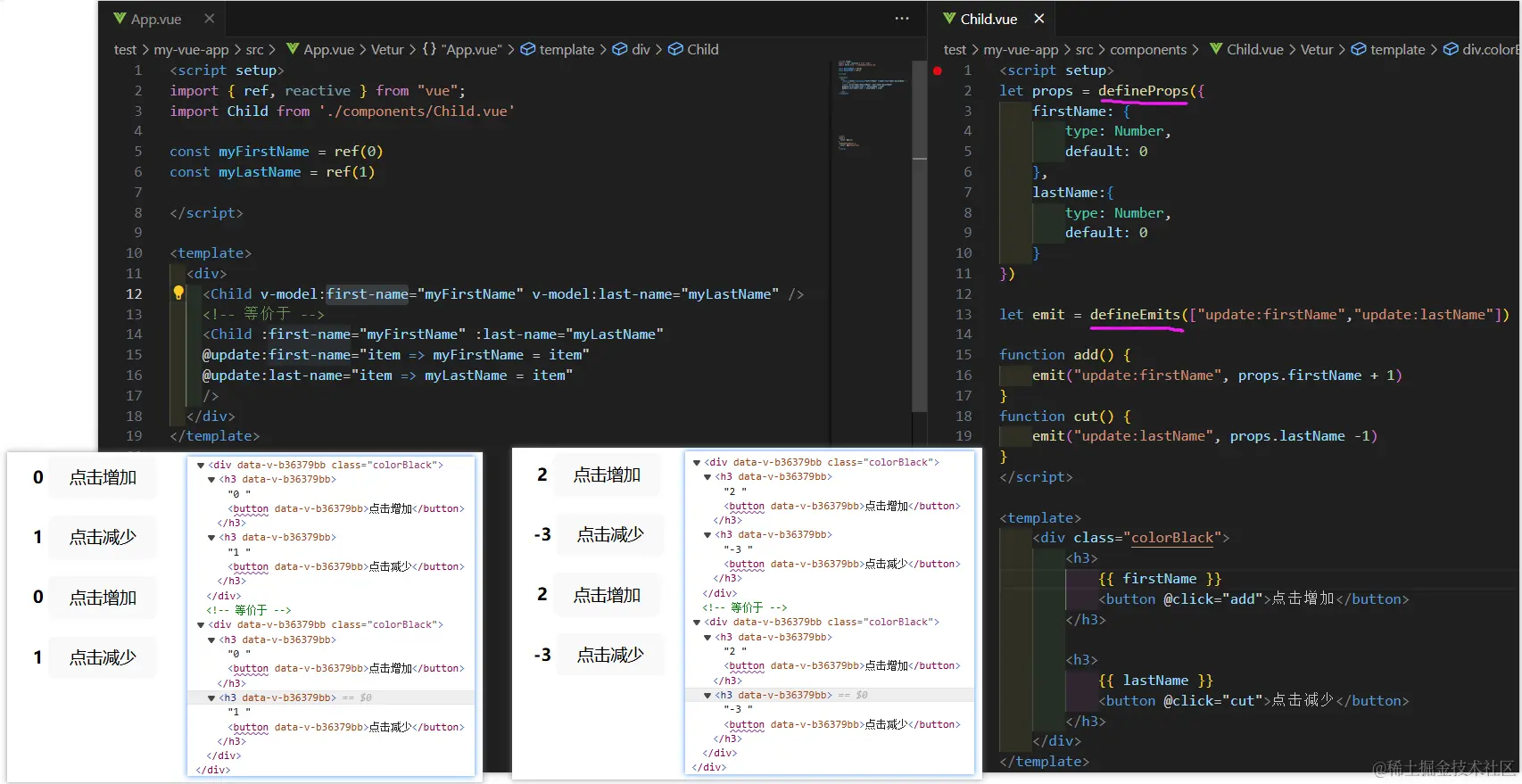1522x784 pixels.
Task: Click the Vue icon of the Child.vue breadcrumb
Action: click(1216, 49)
